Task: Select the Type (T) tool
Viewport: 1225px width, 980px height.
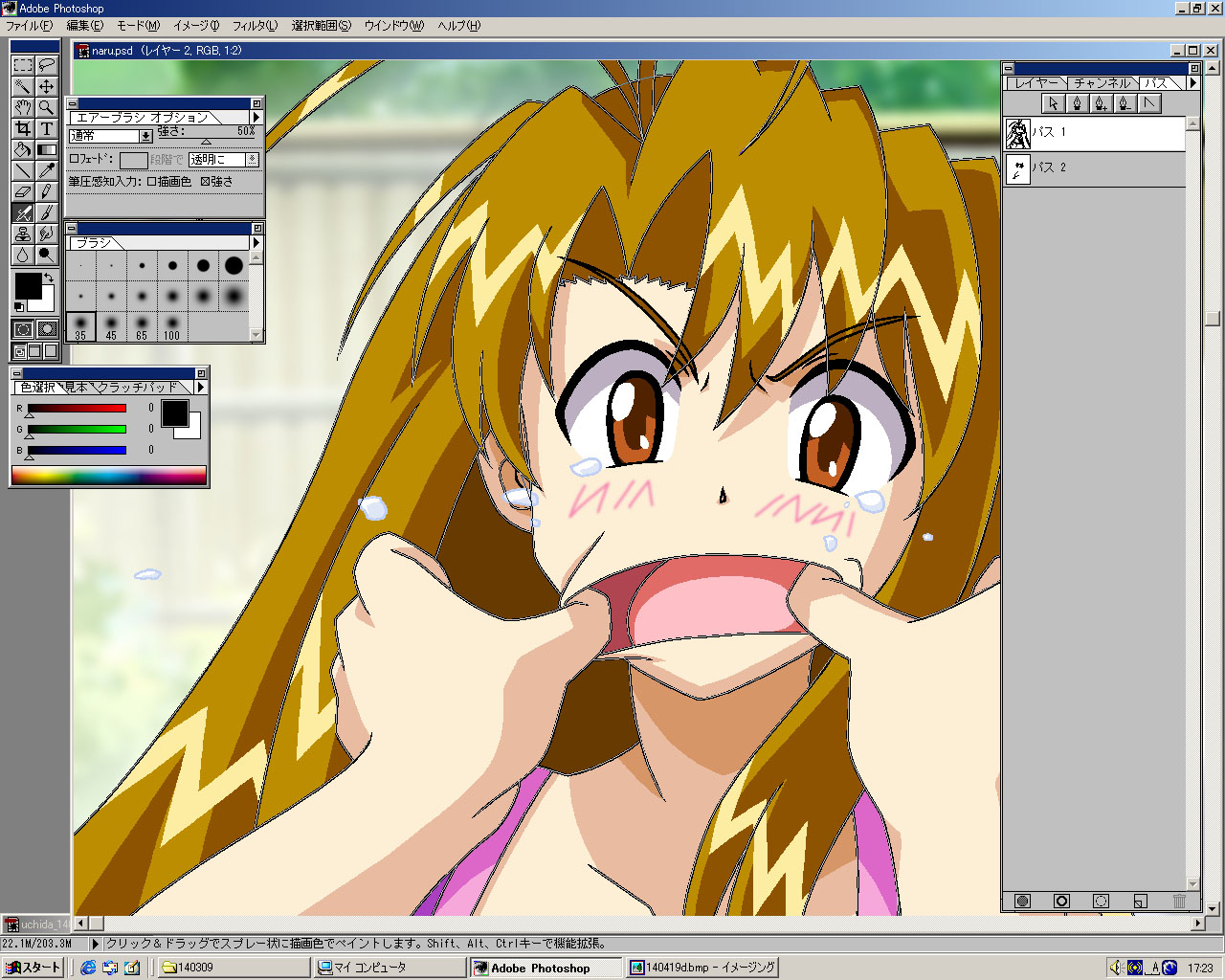Action: [46, 128]
